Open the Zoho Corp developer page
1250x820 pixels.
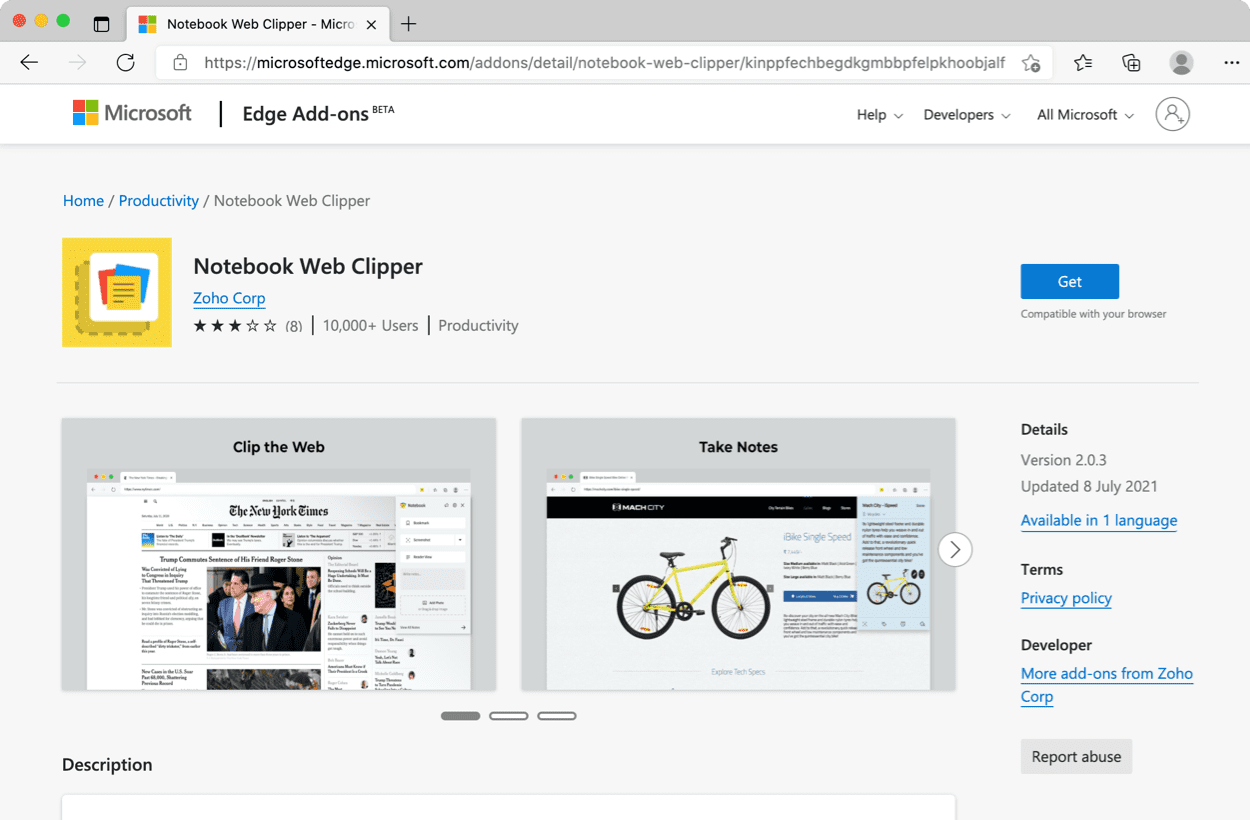pos(229,298)
